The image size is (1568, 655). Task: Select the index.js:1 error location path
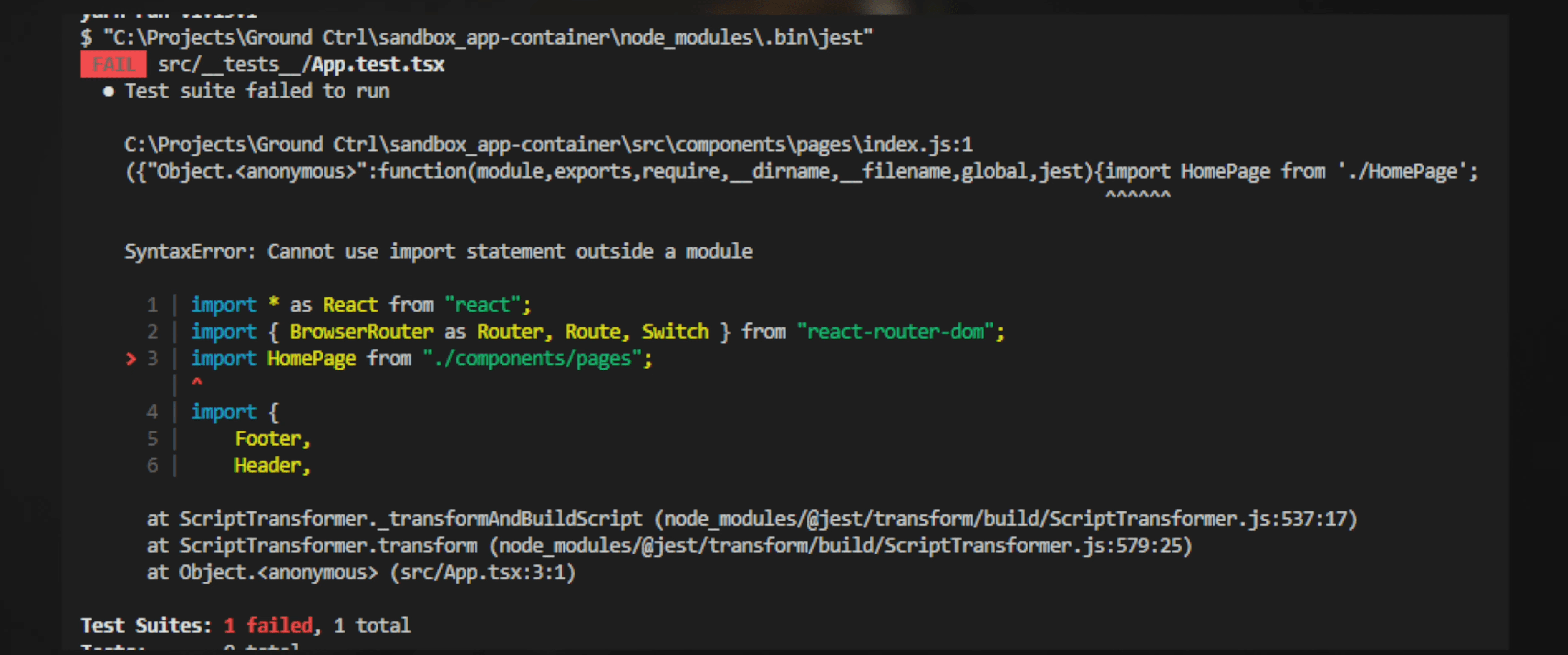547,144
